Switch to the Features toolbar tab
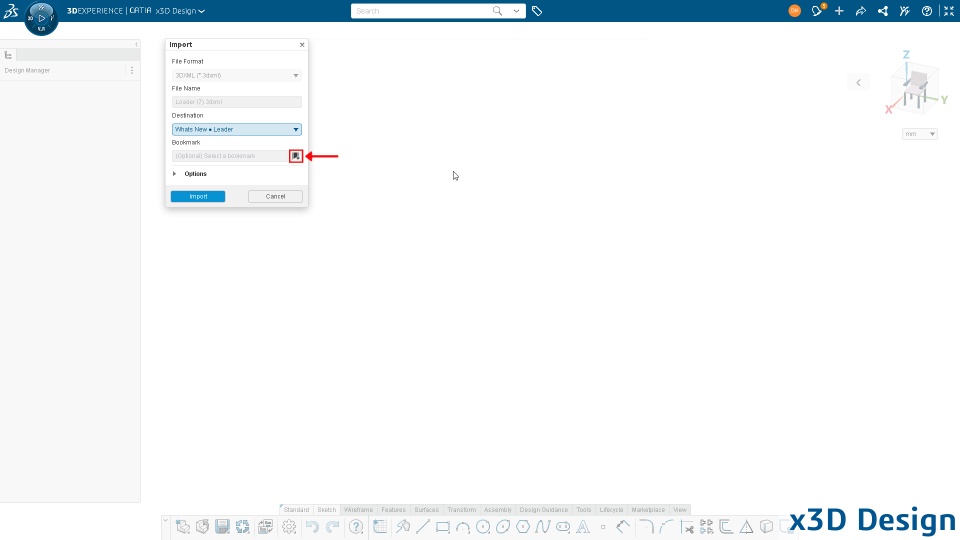Viewport: 960px width, 540px height. pos(393,509)
